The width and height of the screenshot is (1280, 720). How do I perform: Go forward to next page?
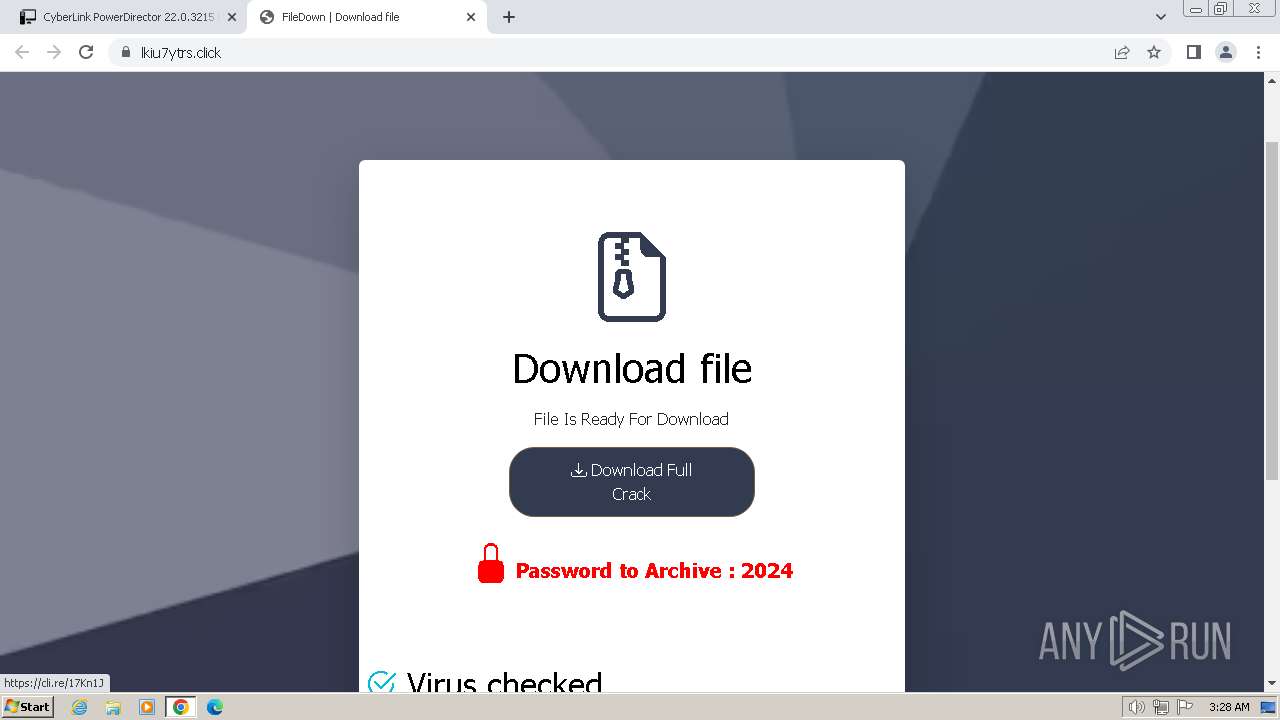click(x=54, y=52)
